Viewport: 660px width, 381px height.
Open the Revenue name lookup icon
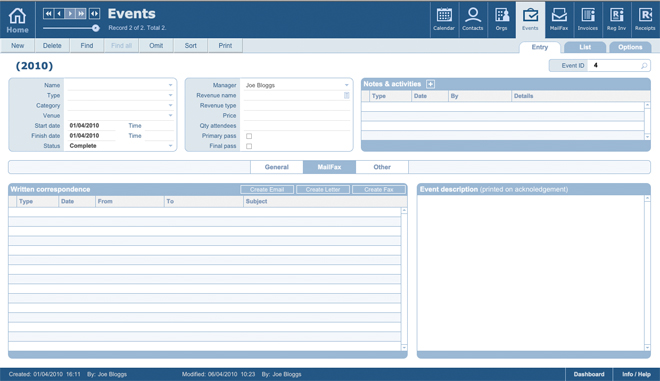pyautogui.click(x=346, y=96)
